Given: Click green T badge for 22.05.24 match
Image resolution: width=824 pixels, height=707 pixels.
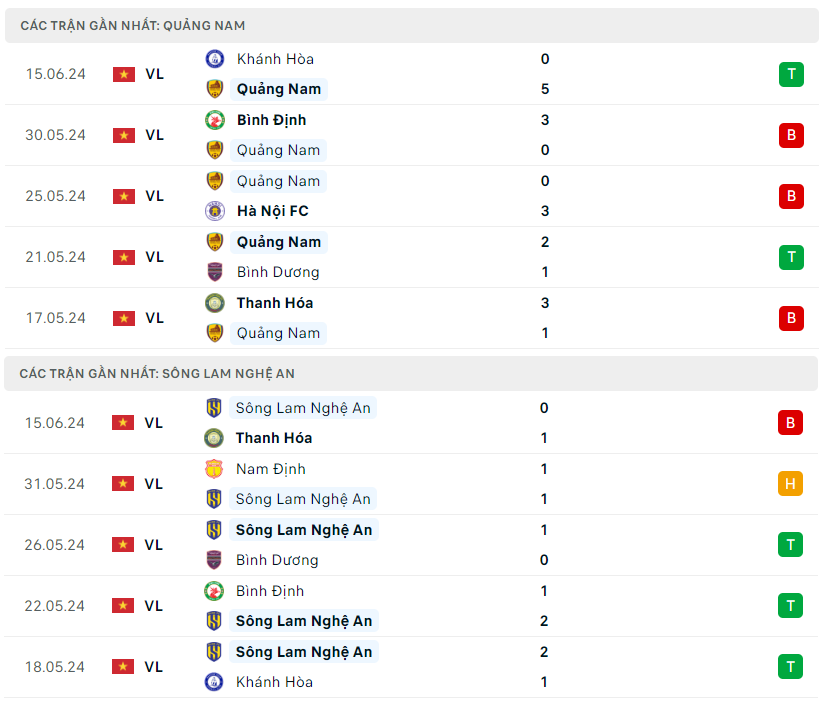Looking at the screenshot, I should pyautogui.click(x=790, y=606).
